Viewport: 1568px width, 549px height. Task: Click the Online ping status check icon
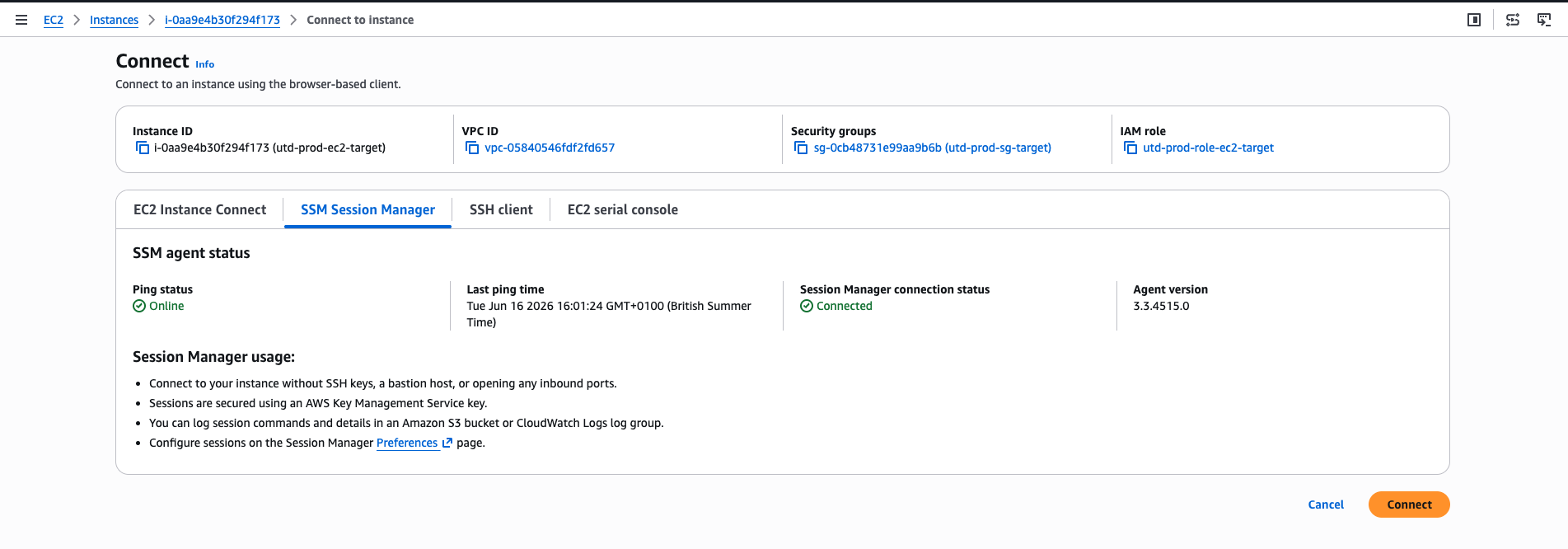pyautogui.click(x=139, y=306)
